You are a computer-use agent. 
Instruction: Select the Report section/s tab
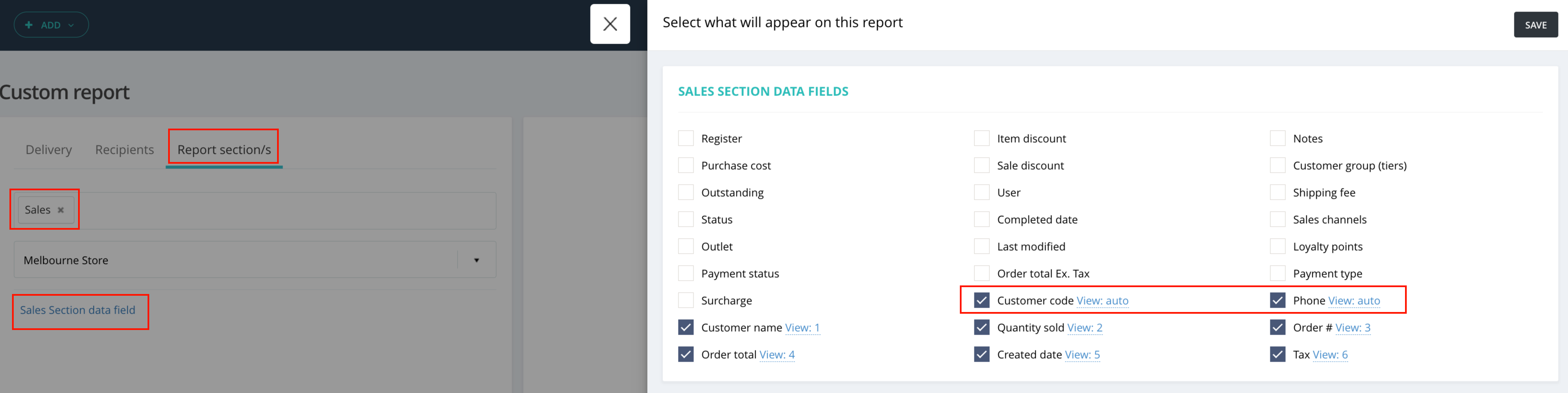coord(224,150)
